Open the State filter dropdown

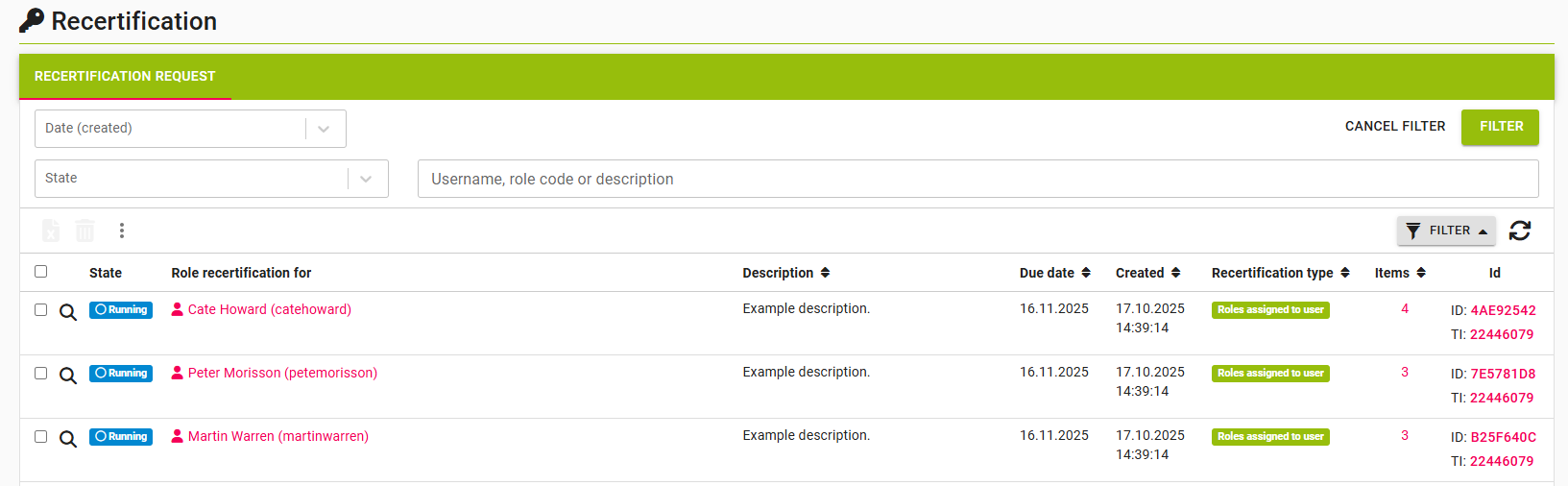[366, 179]
